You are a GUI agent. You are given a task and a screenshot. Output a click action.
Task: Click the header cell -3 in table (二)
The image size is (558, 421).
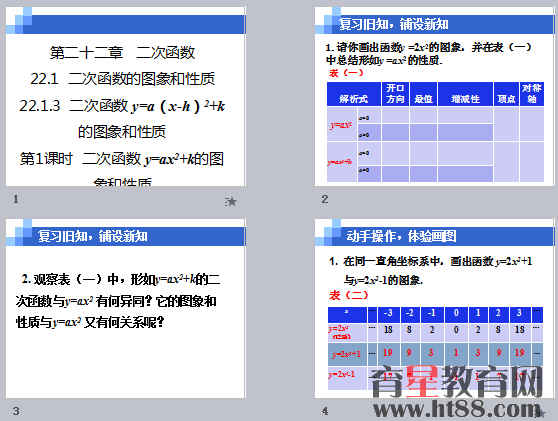point(388,314)
